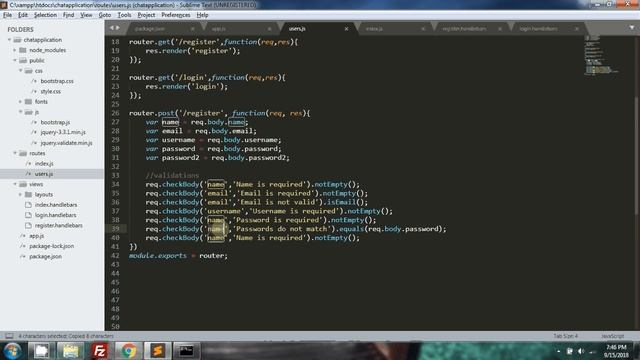Open register.handlebars in the sidebar
The image size is (640, 360).
tap(59, 225)
